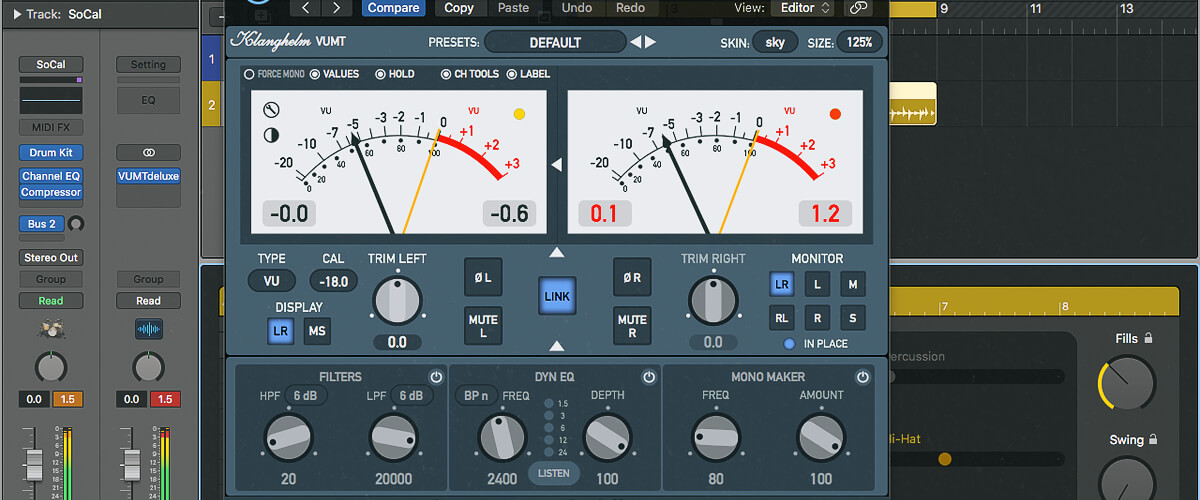Toggle the LINK button
Viewport: 1200px width, 500px height.
557,296
